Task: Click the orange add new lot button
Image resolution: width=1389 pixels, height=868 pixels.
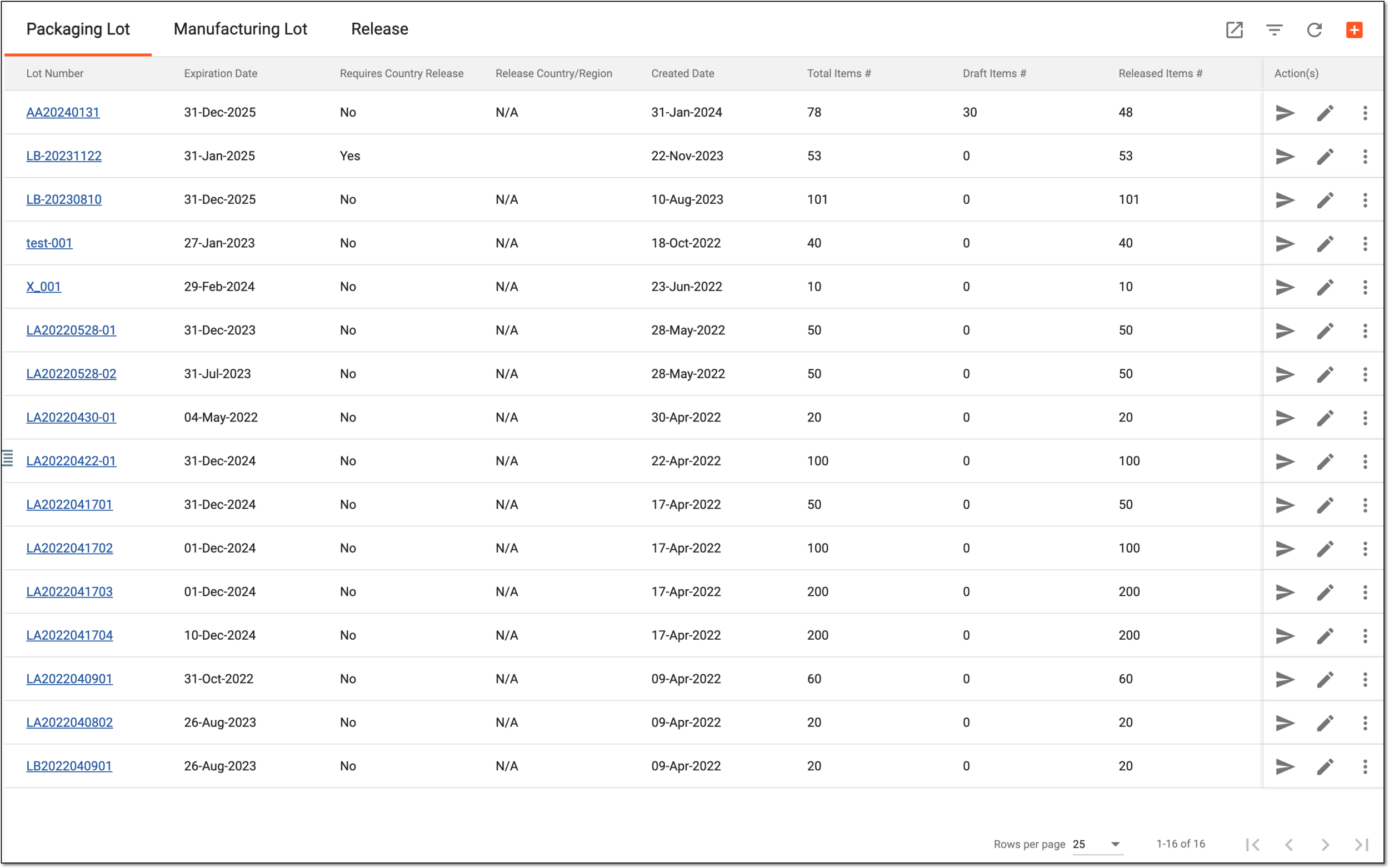Action: (1354, 30)
